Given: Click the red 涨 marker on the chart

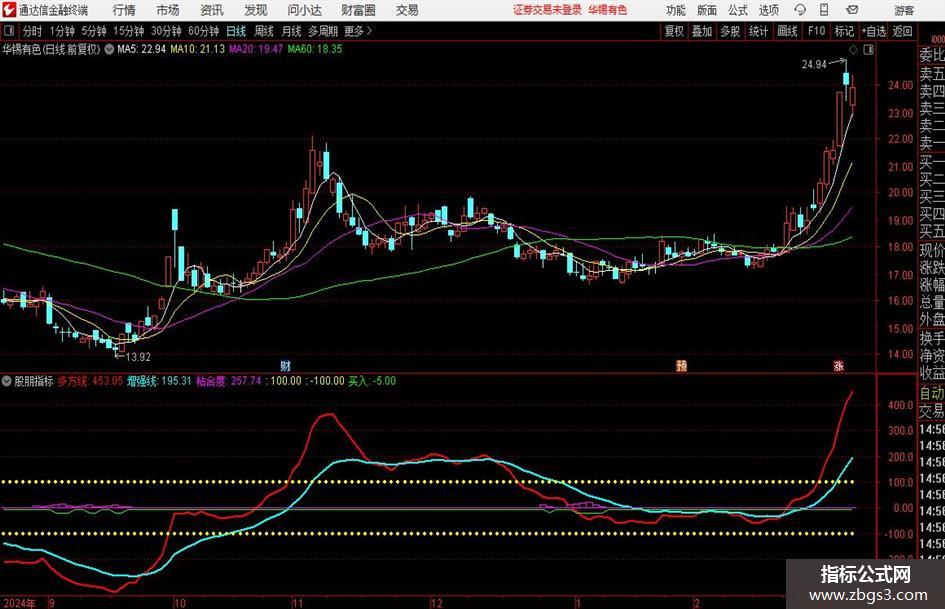Looking at the screenshot, I should [x=838, y=365].
